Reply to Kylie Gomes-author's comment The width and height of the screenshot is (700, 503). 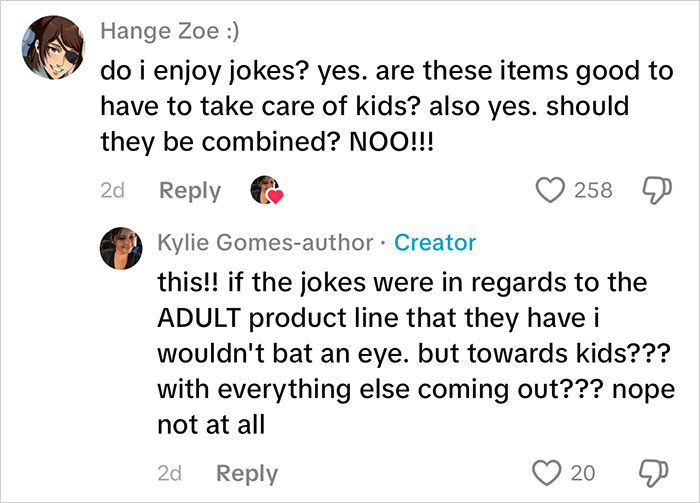pos(247,474)
